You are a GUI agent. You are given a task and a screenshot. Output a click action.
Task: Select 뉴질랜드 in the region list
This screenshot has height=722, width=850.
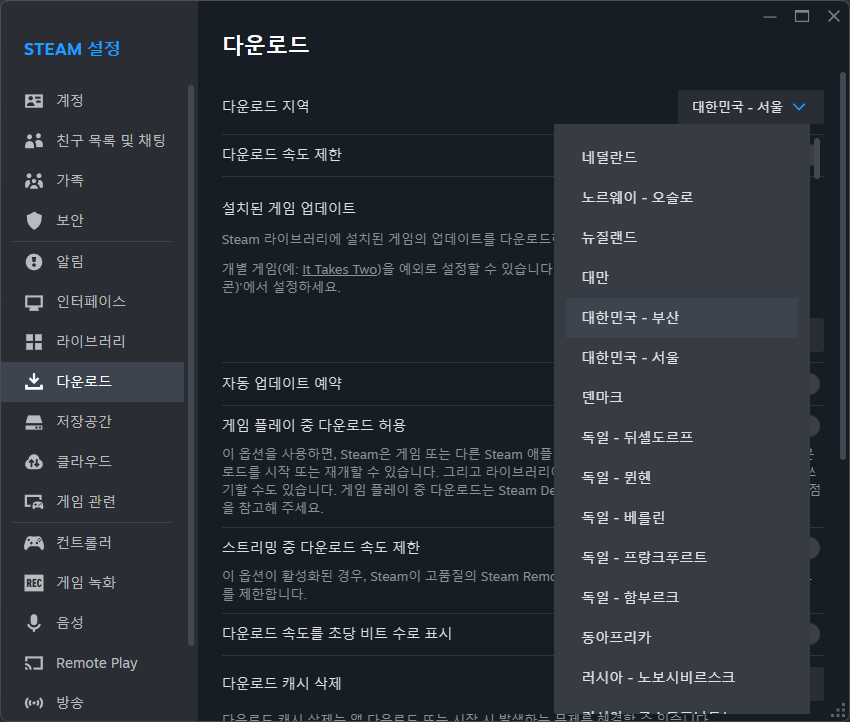(681, 238)
